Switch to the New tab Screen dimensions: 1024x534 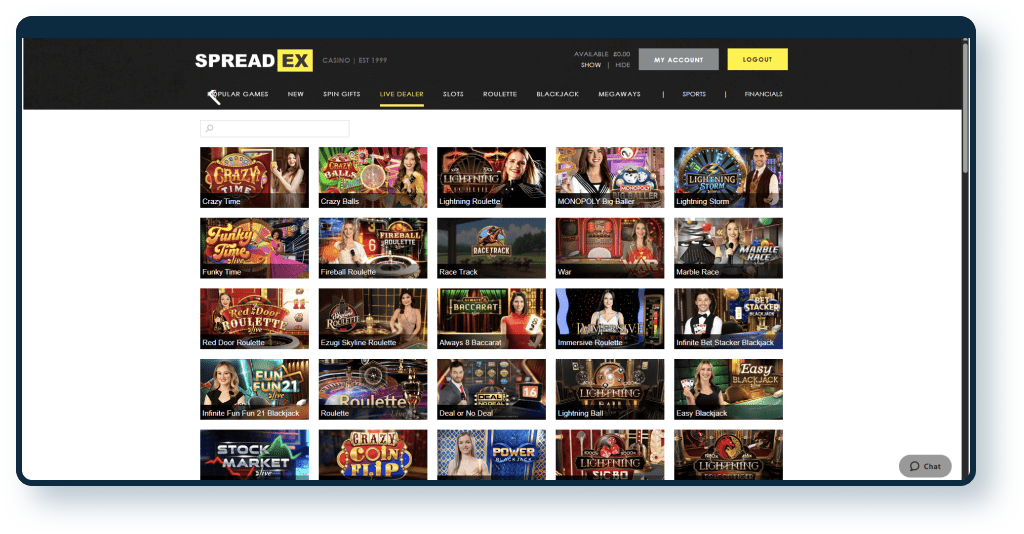click(x=296, y=94)
